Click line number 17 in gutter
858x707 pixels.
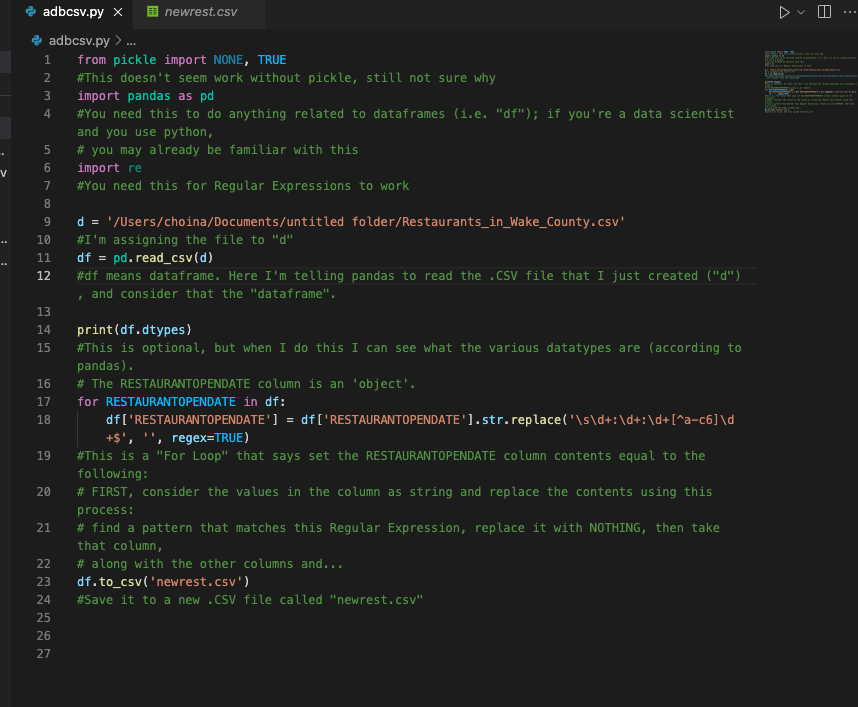(x=44, y=402)
